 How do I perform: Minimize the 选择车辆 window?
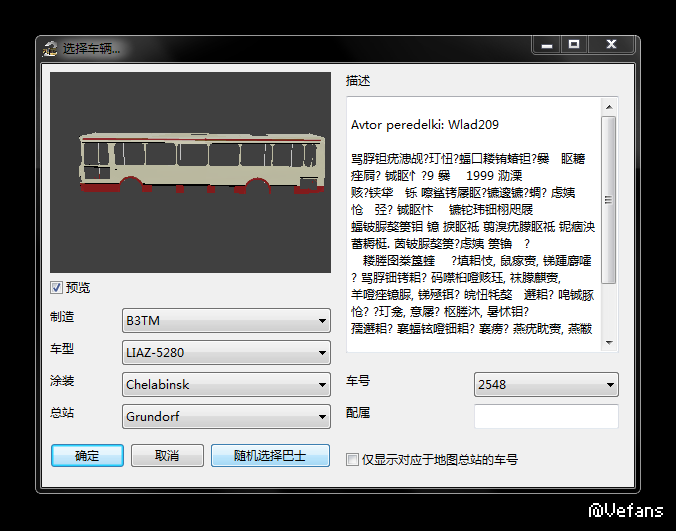point(547,44)
